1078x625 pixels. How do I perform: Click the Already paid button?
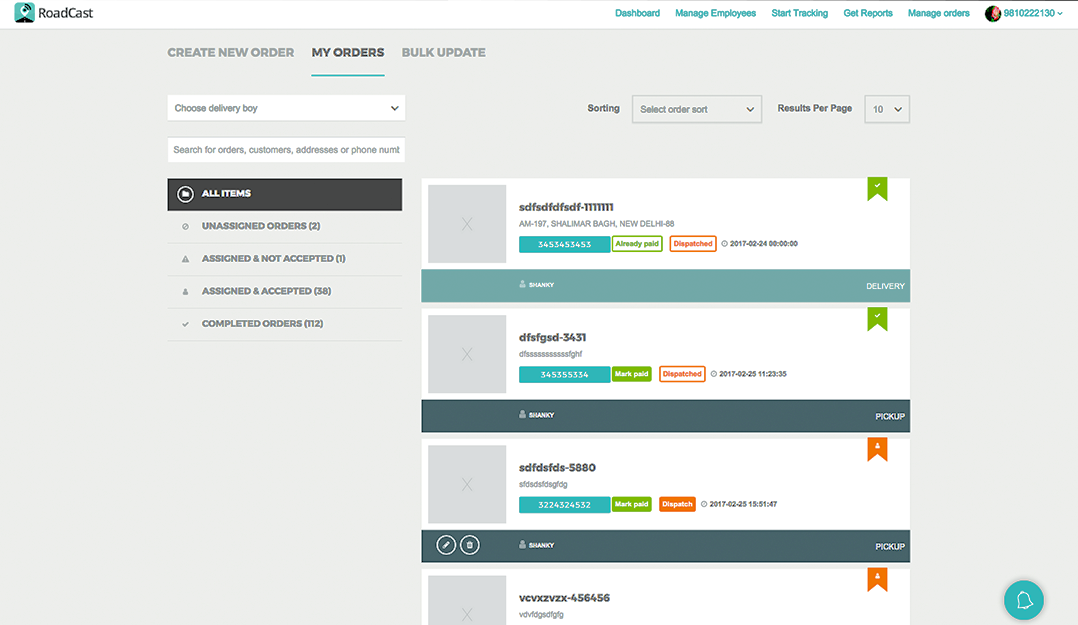[x=637, y=243]
